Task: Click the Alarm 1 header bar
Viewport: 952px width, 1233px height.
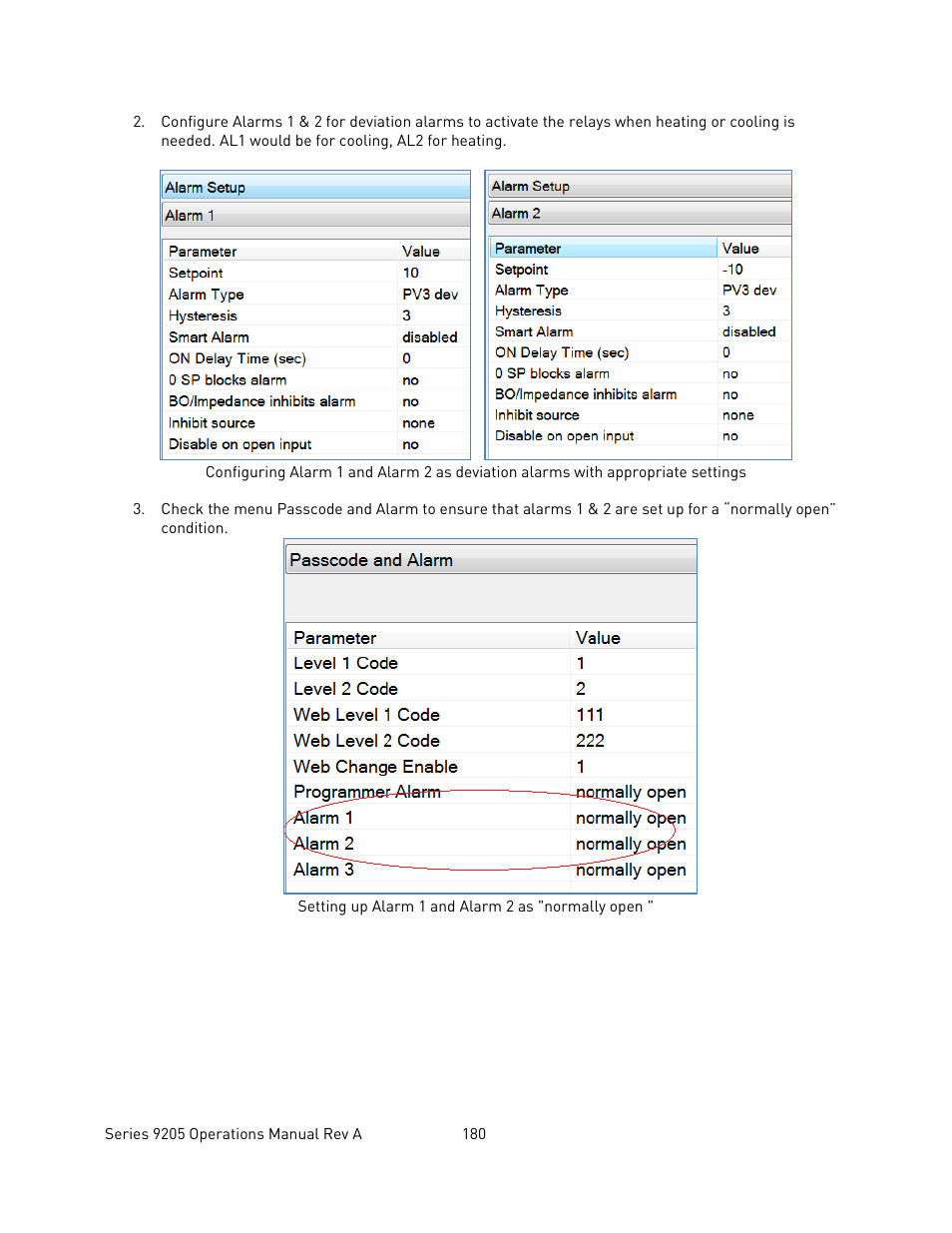Action: coord(315,215)
